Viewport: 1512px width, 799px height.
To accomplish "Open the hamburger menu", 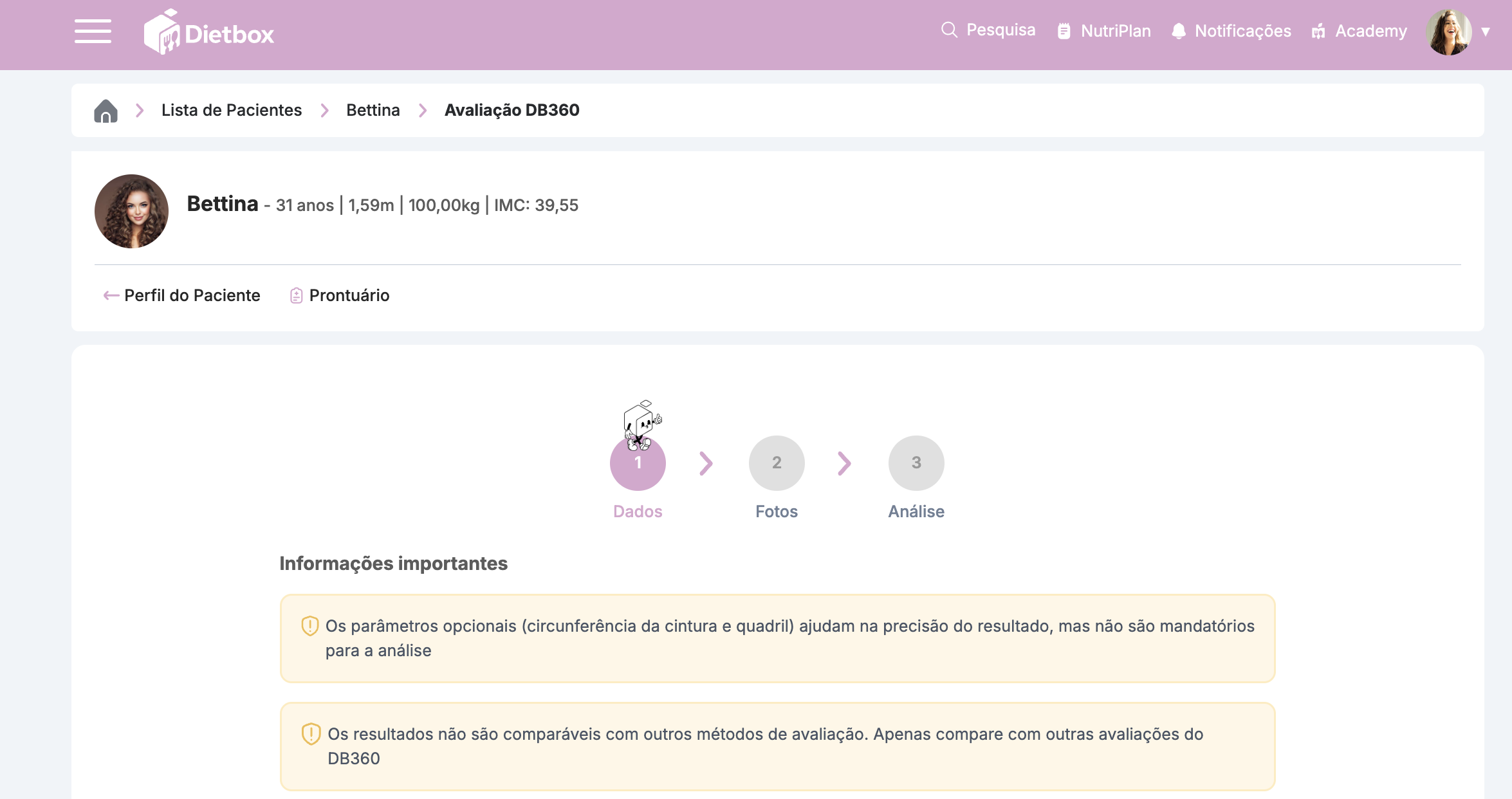I will pos(93,32).
